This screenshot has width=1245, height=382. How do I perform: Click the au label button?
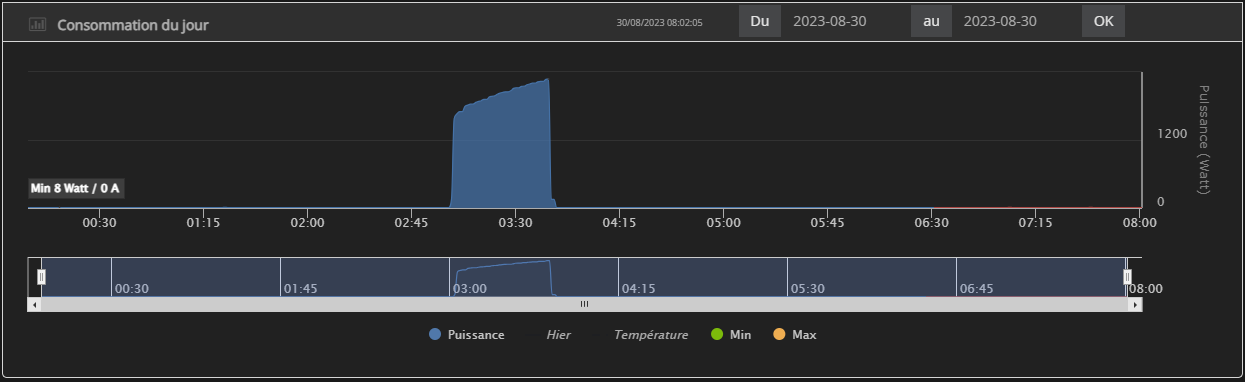pos(931,21)
